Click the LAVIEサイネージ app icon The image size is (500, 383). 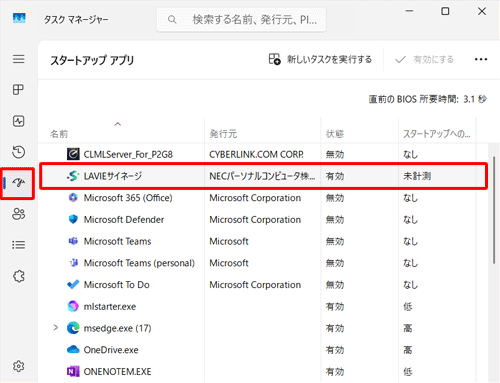click(x=73, y=176)
